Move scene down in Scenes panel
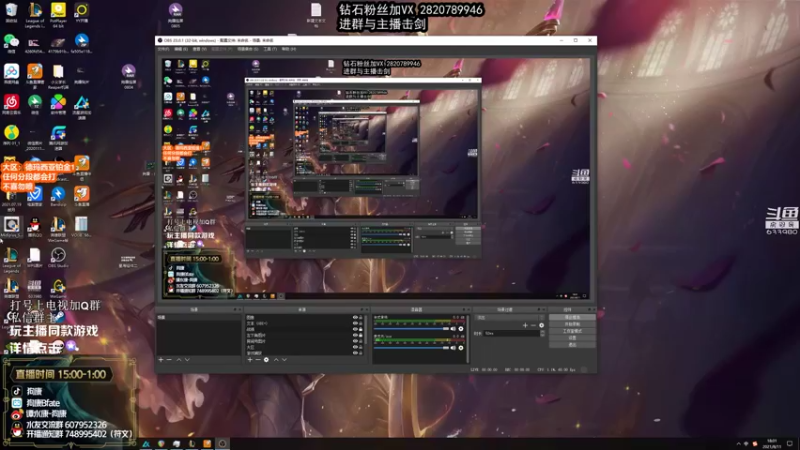Image resolution: width=800 pixels, height=450 pixels. pos(187,360)
